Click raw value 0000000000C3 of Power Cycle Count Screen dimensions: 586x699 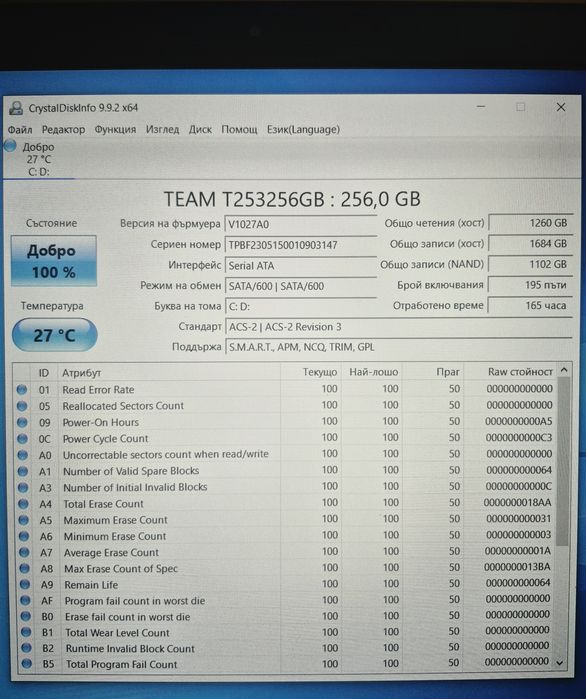tap(519, 438)
